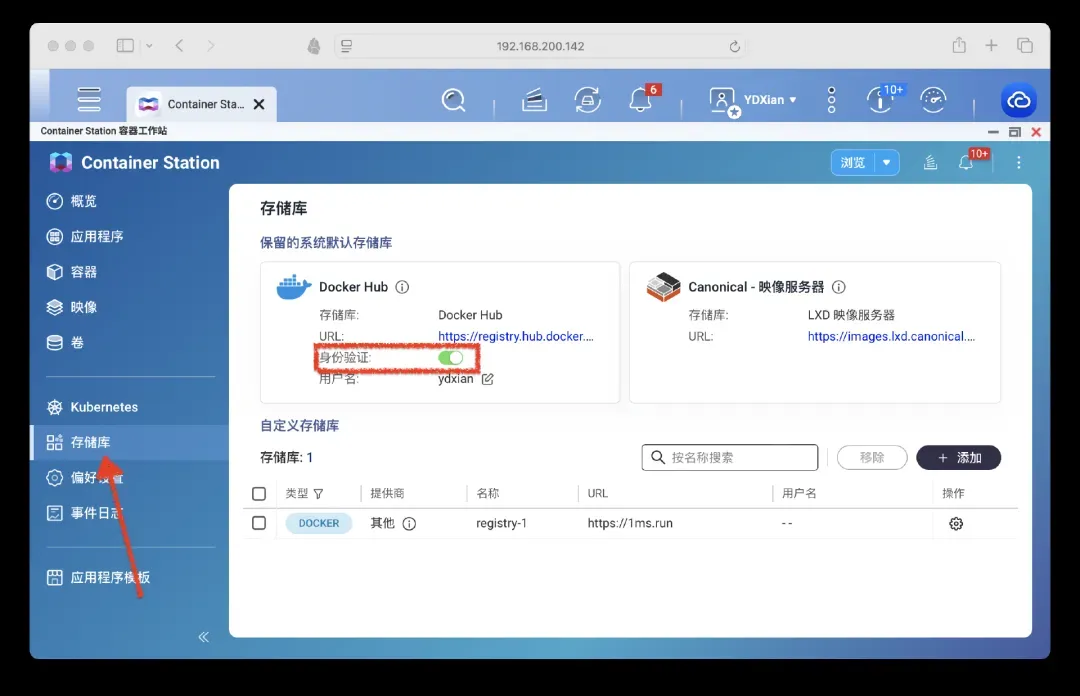Image resolution: width=1080 pixels, height=696 pixels.
Task: Click the QTS search magnifier icon
Action: tap(454, 100)
